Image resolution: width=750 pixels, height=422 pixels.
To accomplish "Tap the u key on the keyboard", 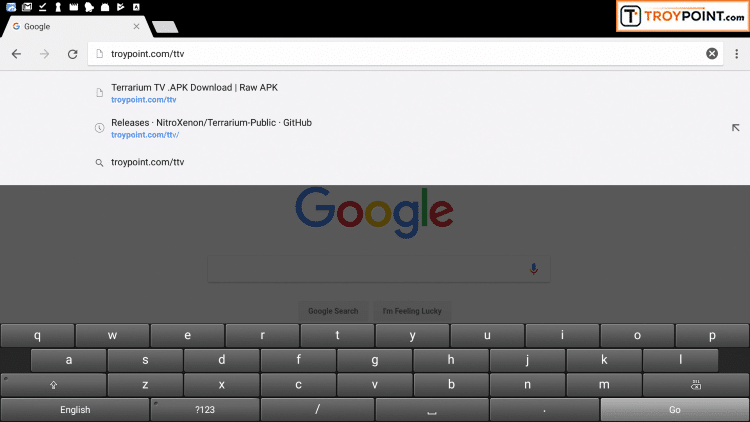I will coord(487,335).
